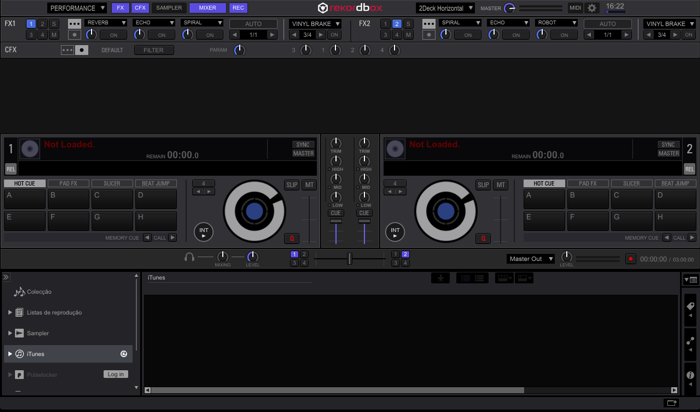The image size is (700, 412).
Task: Click the download arrow icon in the browser toolbar
Action: coord(440,278)
